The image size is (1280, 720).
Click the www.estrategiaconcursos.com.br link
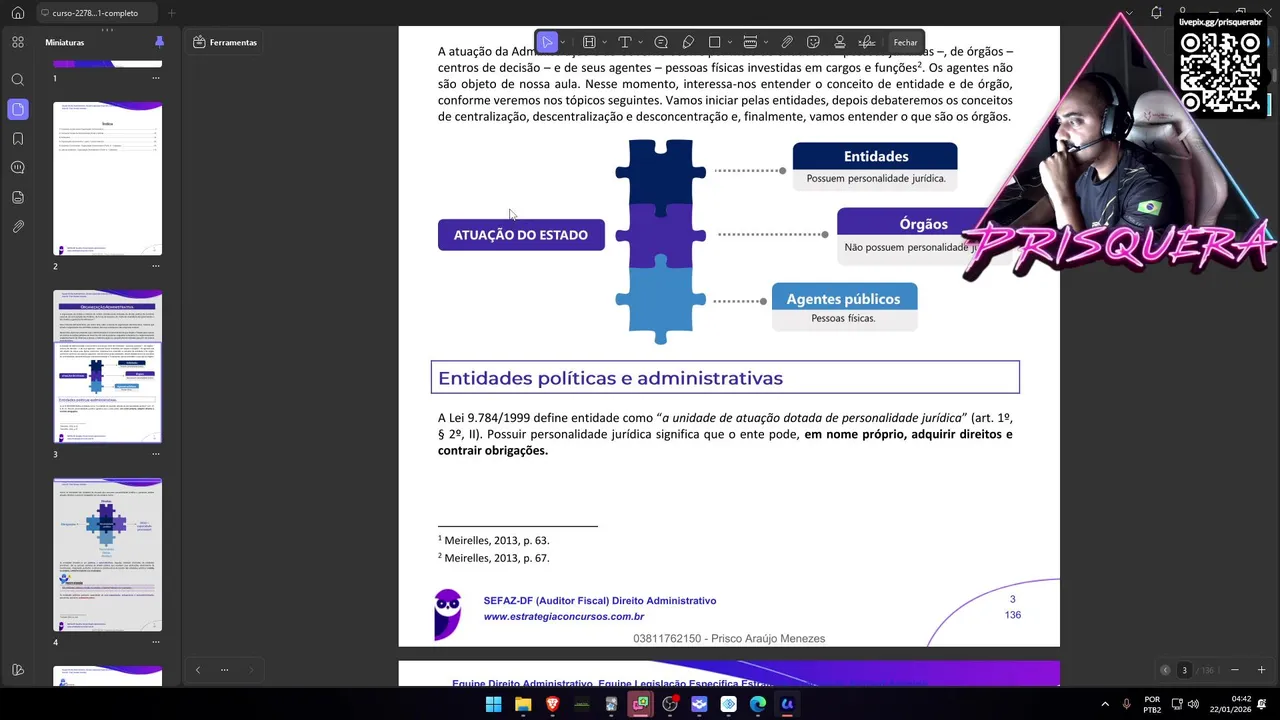(564, 617)
